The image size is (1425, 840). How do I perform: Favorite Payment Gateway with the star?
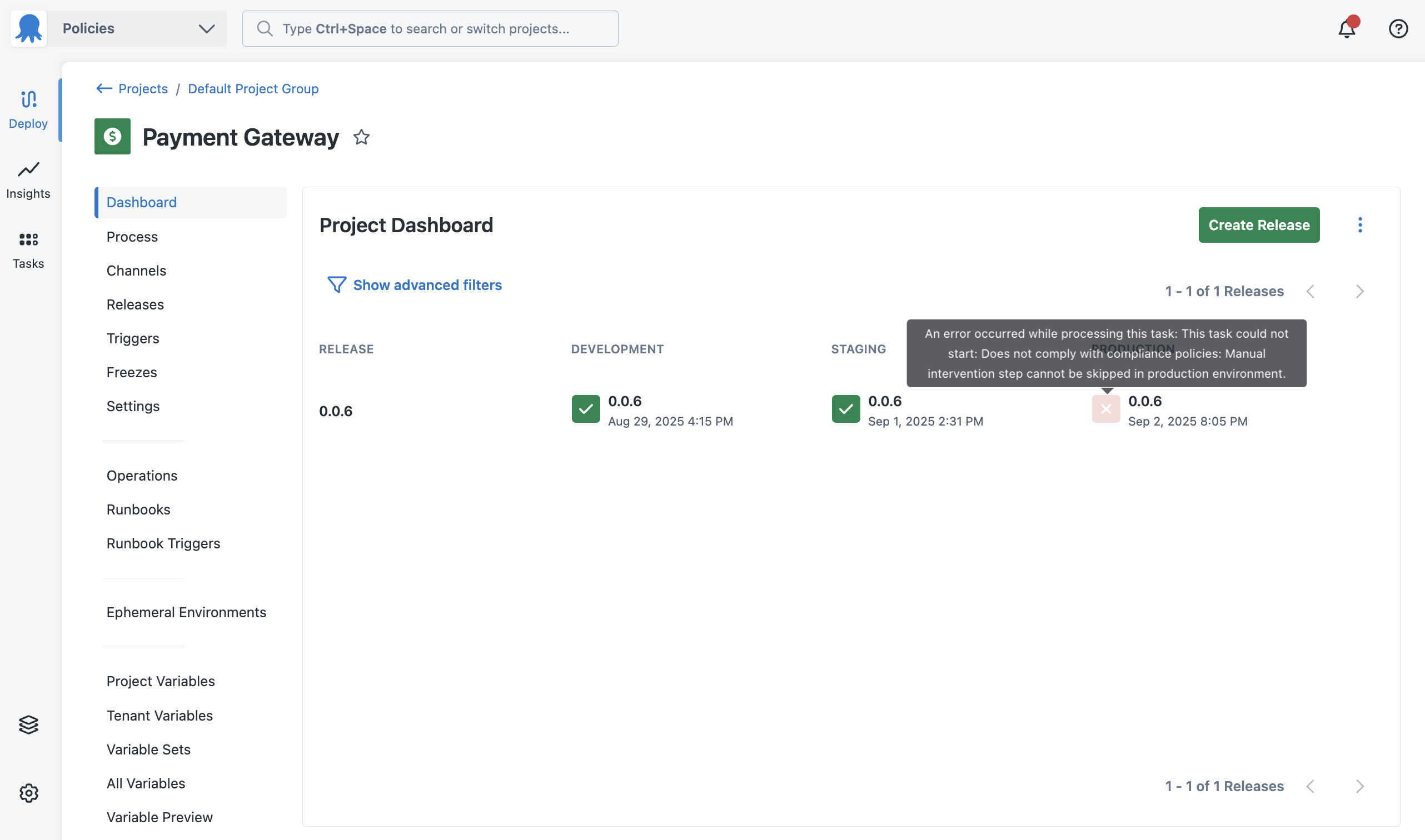click(361, 137)
